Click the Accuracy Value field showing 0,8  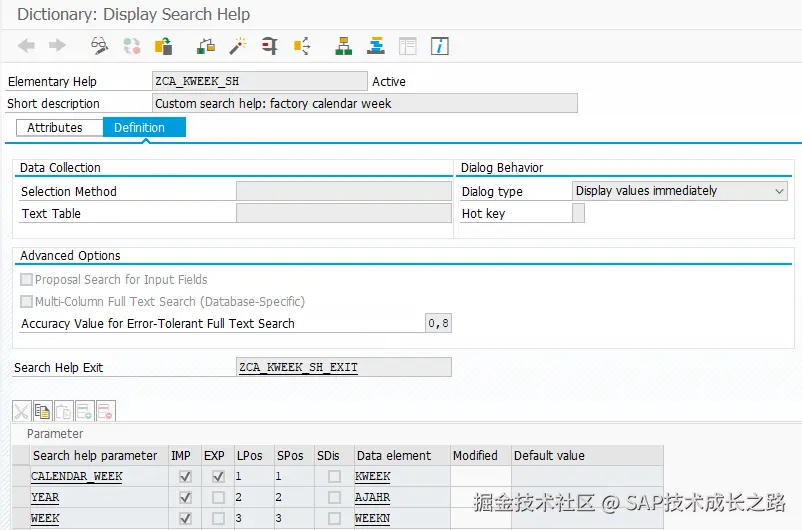pos(438,323)
